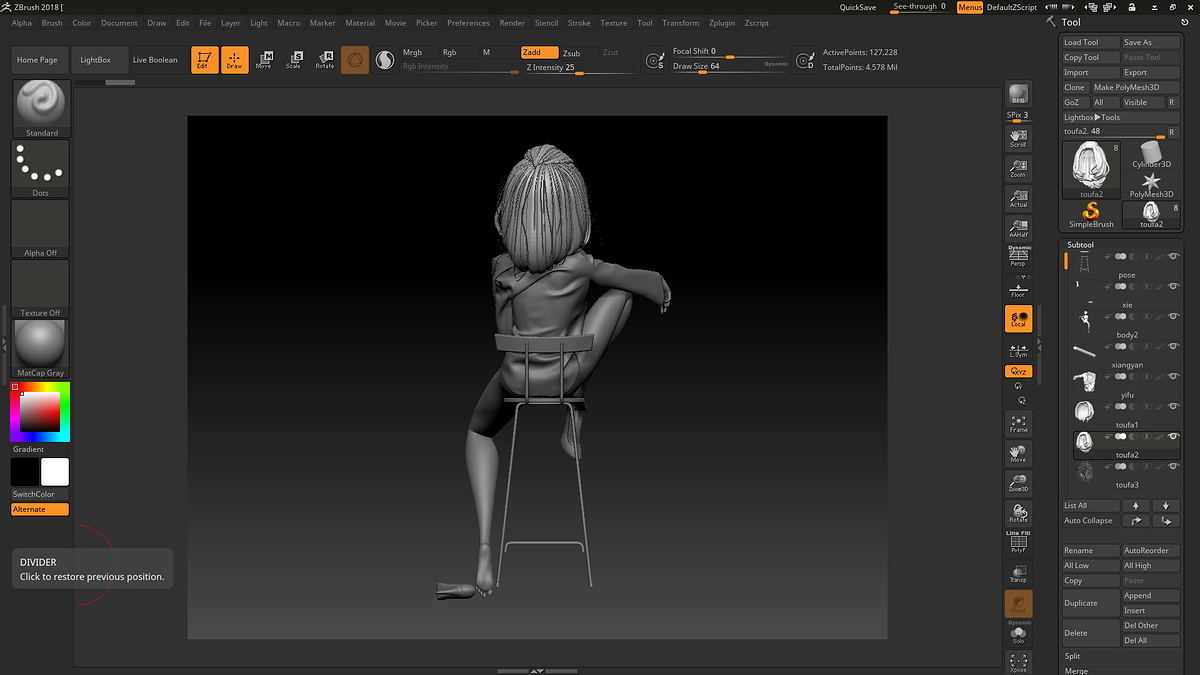Adjust the Z Intensity slider
The image size is (1200, 675).
[x=580, y=68]
